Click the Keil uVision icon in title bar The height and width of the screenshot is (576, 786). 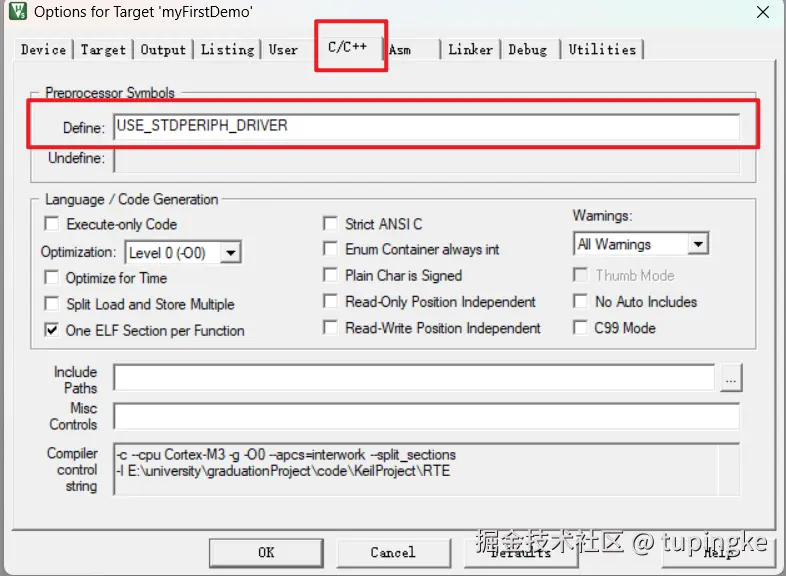tap(18, 11)
